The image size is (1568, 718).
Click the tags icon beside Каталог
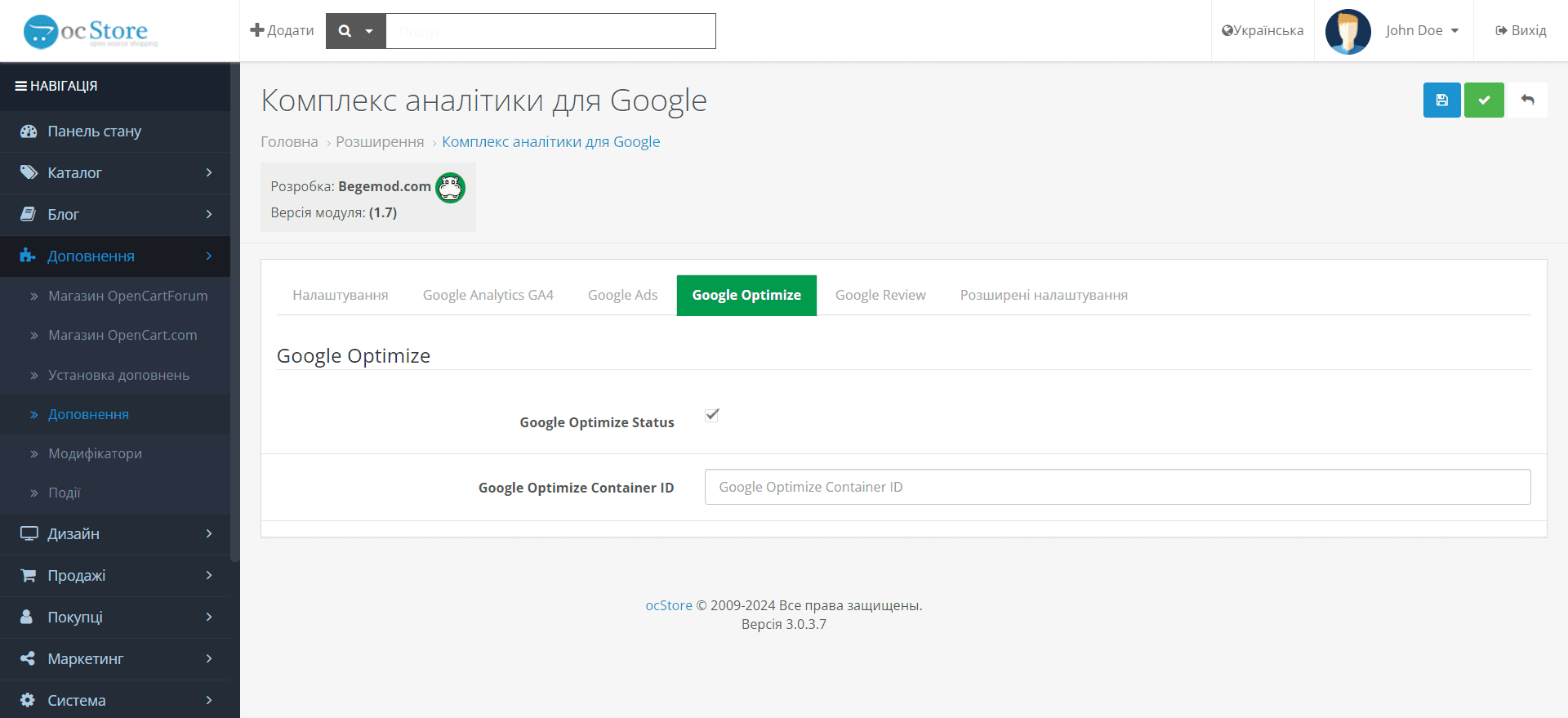[29, 172]
